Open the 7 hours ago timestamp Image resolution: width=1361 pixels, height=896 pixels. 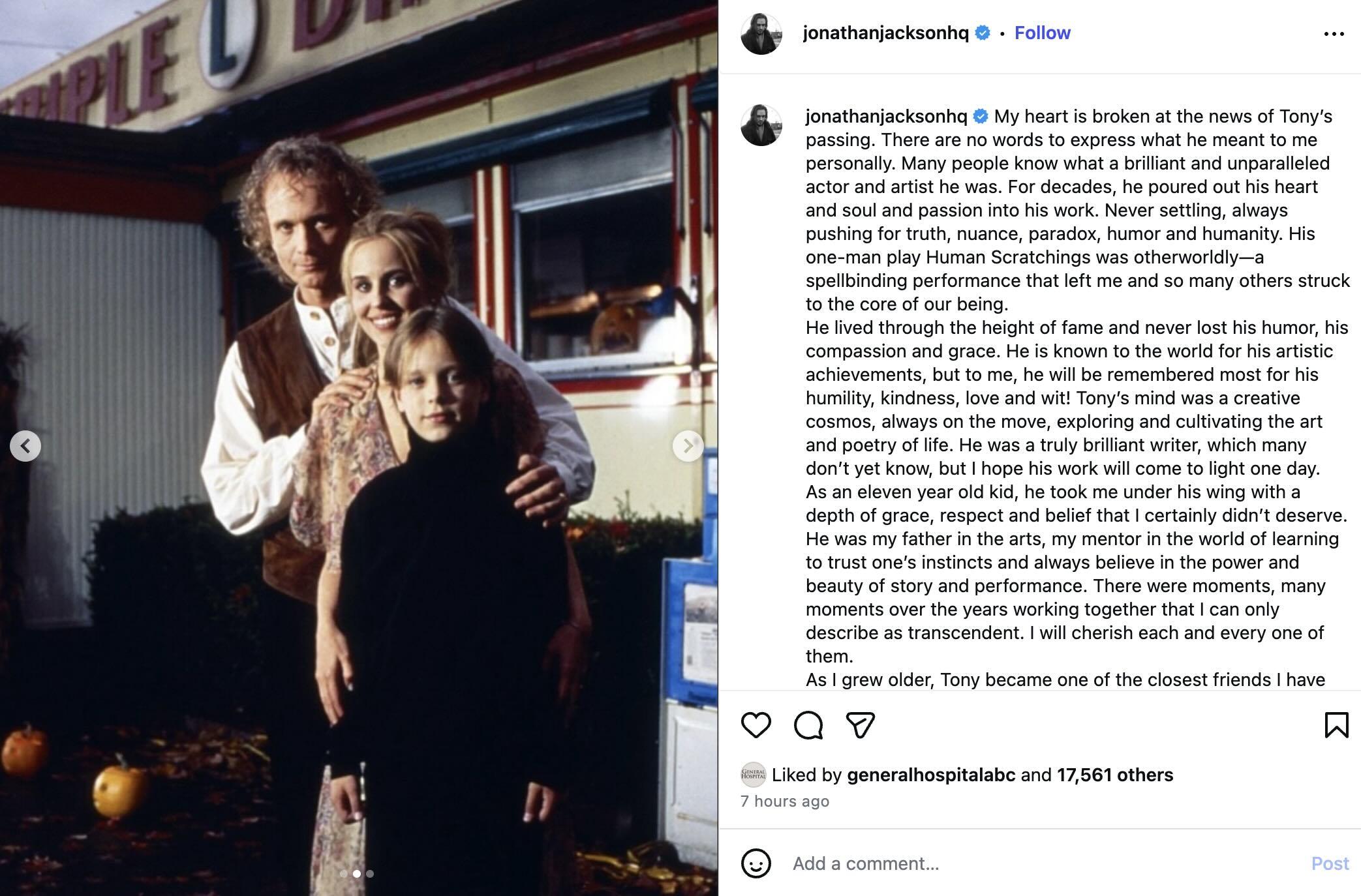[785, 801]
